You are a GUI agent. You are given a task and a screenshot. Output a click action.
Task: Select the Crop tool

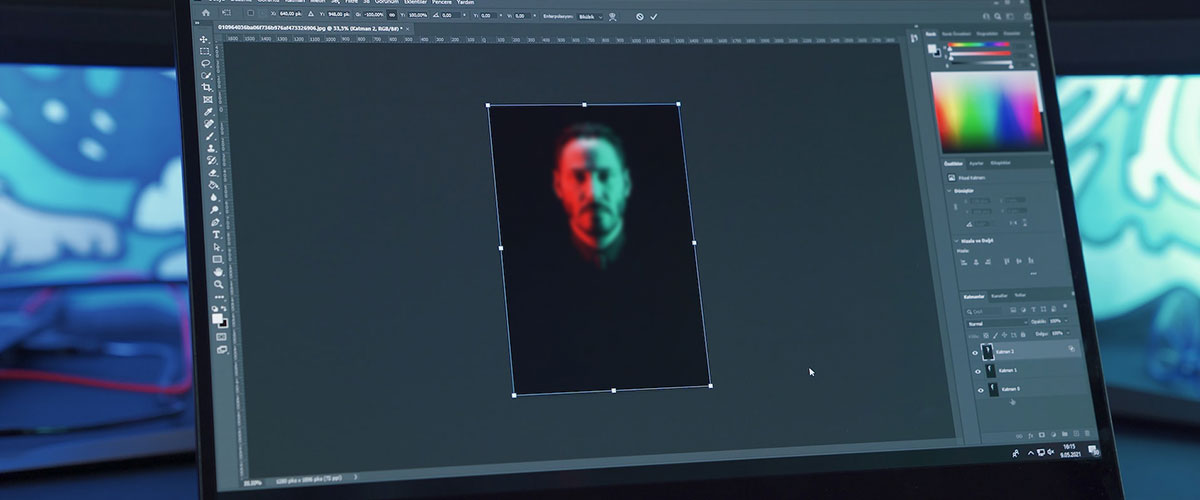[206, 88]
